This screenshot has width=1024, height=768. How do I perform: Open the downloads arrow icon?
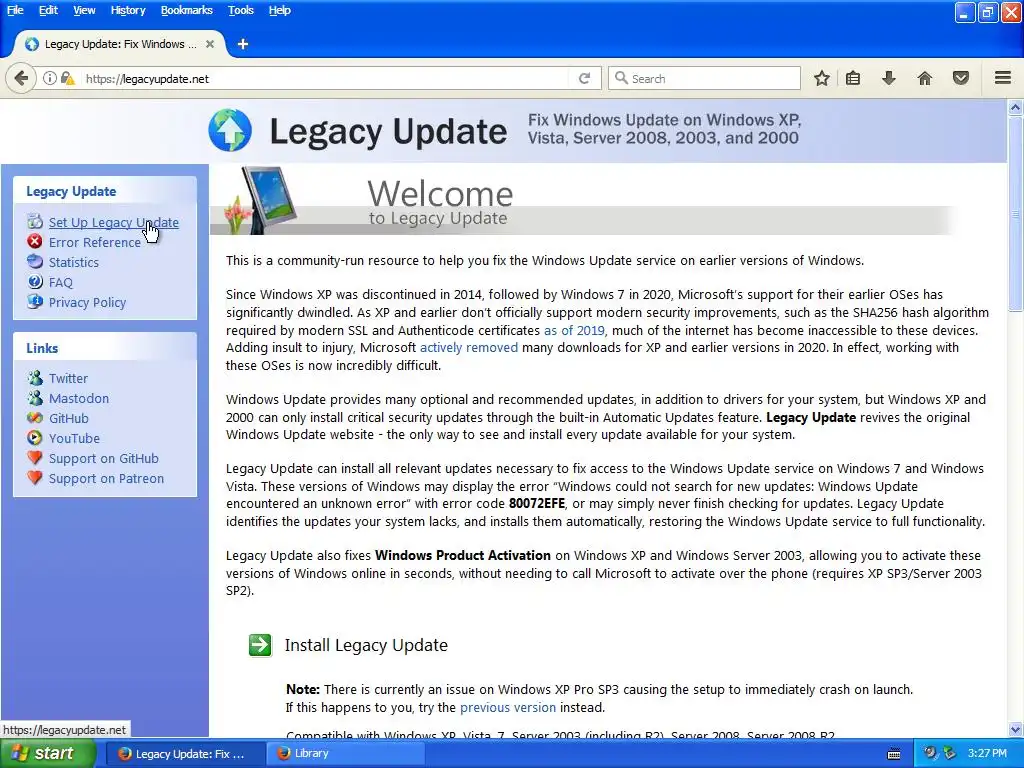tap(889, 78)
